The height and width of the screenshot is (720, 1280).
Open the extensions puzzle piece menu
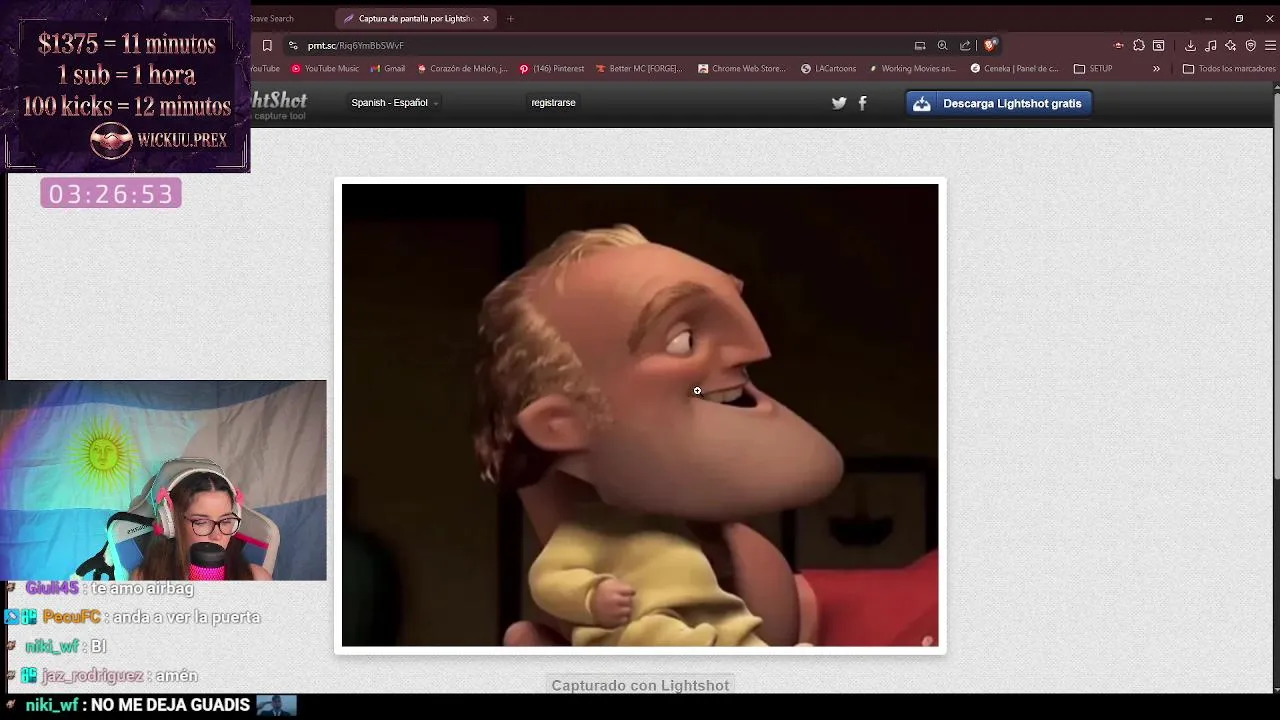[x=1138, y=45]
